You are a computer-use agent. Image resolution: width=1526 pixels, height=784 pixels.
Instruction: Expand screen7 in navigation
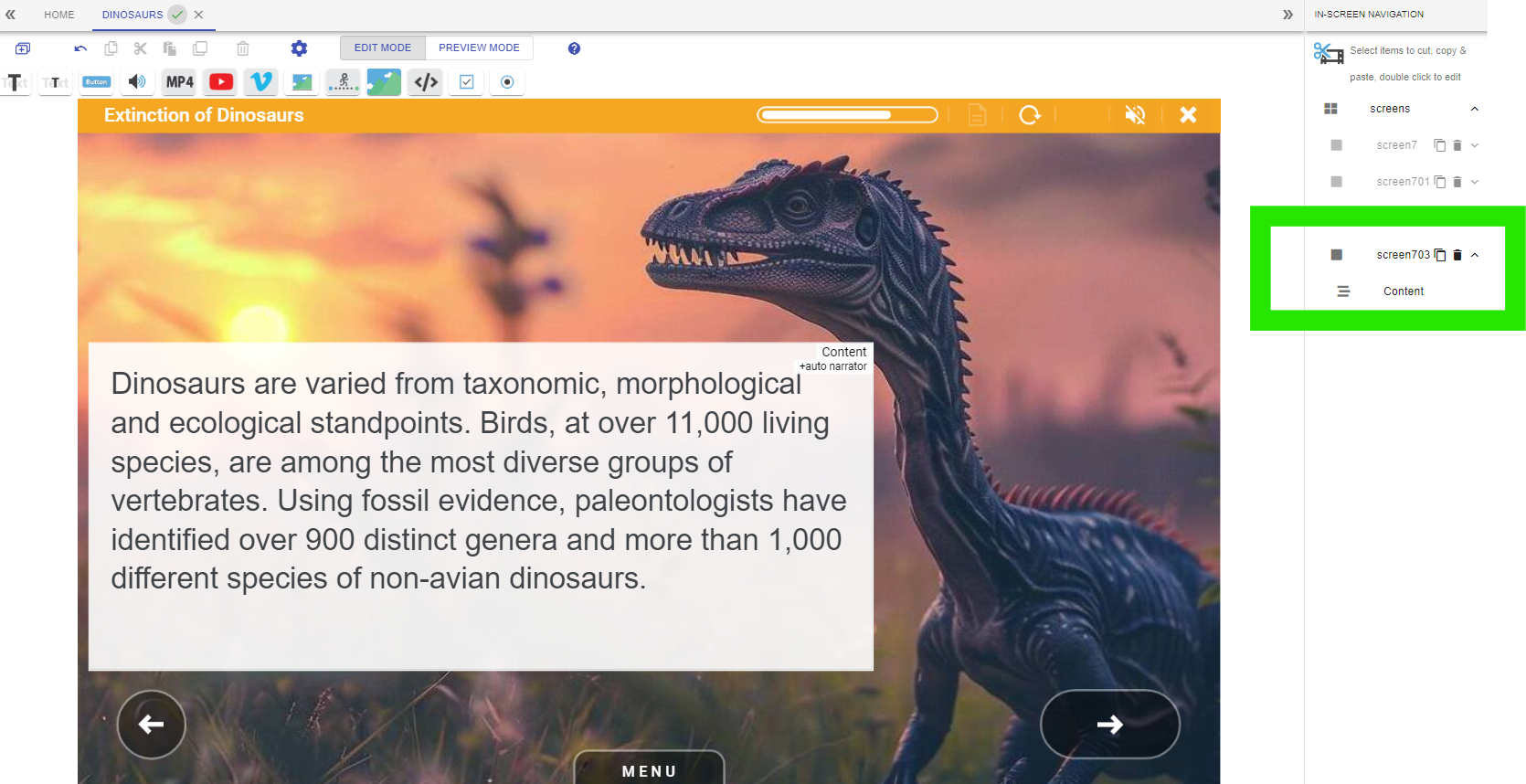tap(1474, 145)
